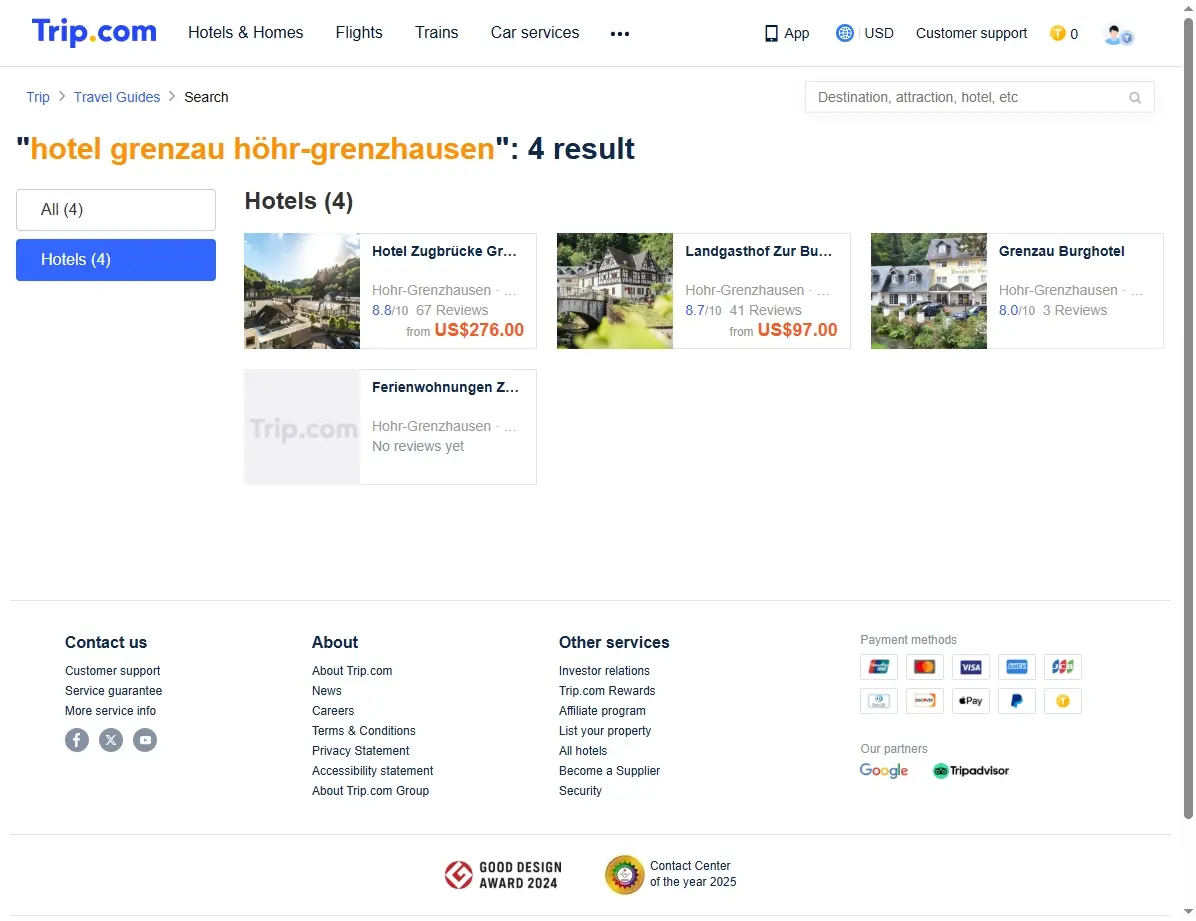Go to Trains
Image resolution: width=1196 pixels, height=921 pixels.
[x=436, y=33]
